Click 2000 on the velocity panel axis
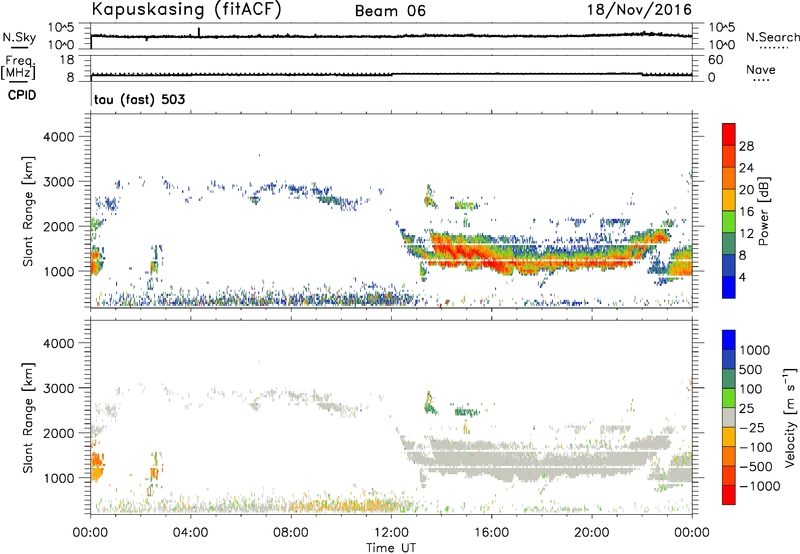800x554 pixels. pos(58,433)
